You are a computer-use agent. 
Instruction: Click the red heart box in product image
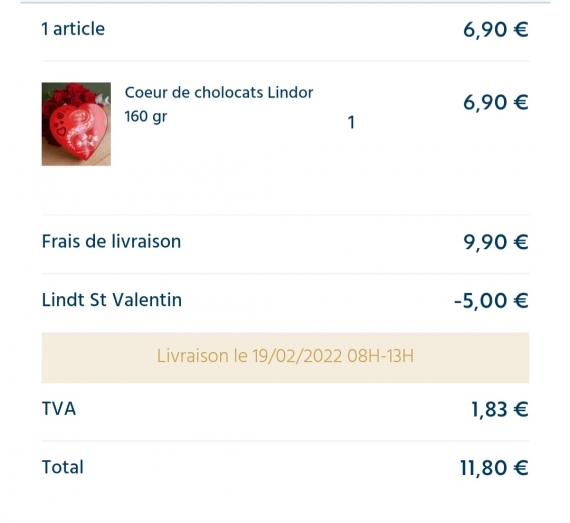click(x=78, y=131)
